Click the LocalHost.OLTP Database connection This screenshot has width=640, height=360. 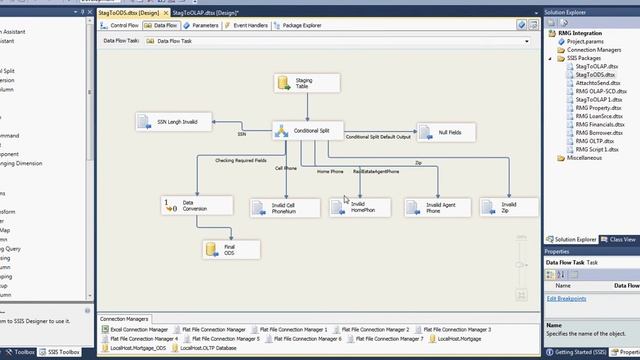[x=204, y=348]
